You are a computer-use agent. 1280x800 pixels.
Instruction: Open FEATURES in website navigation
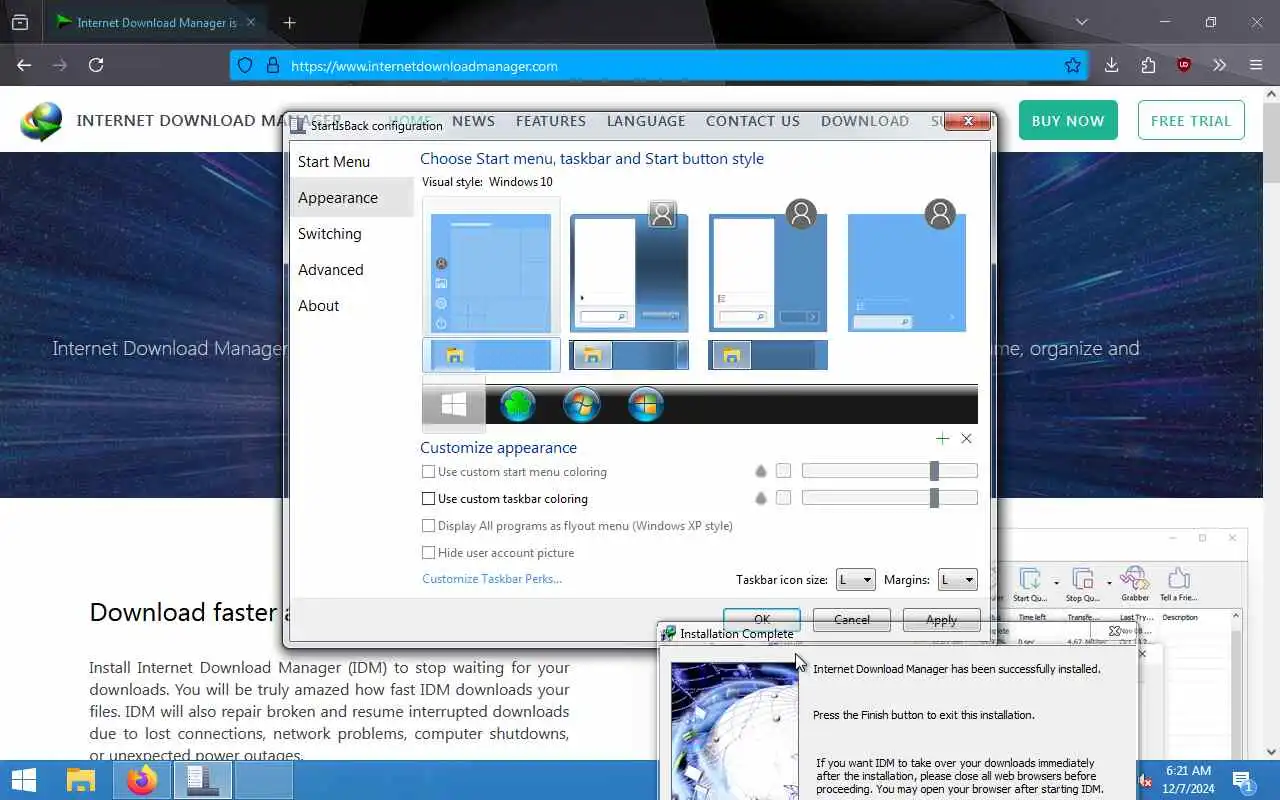(x=551, y=121)
